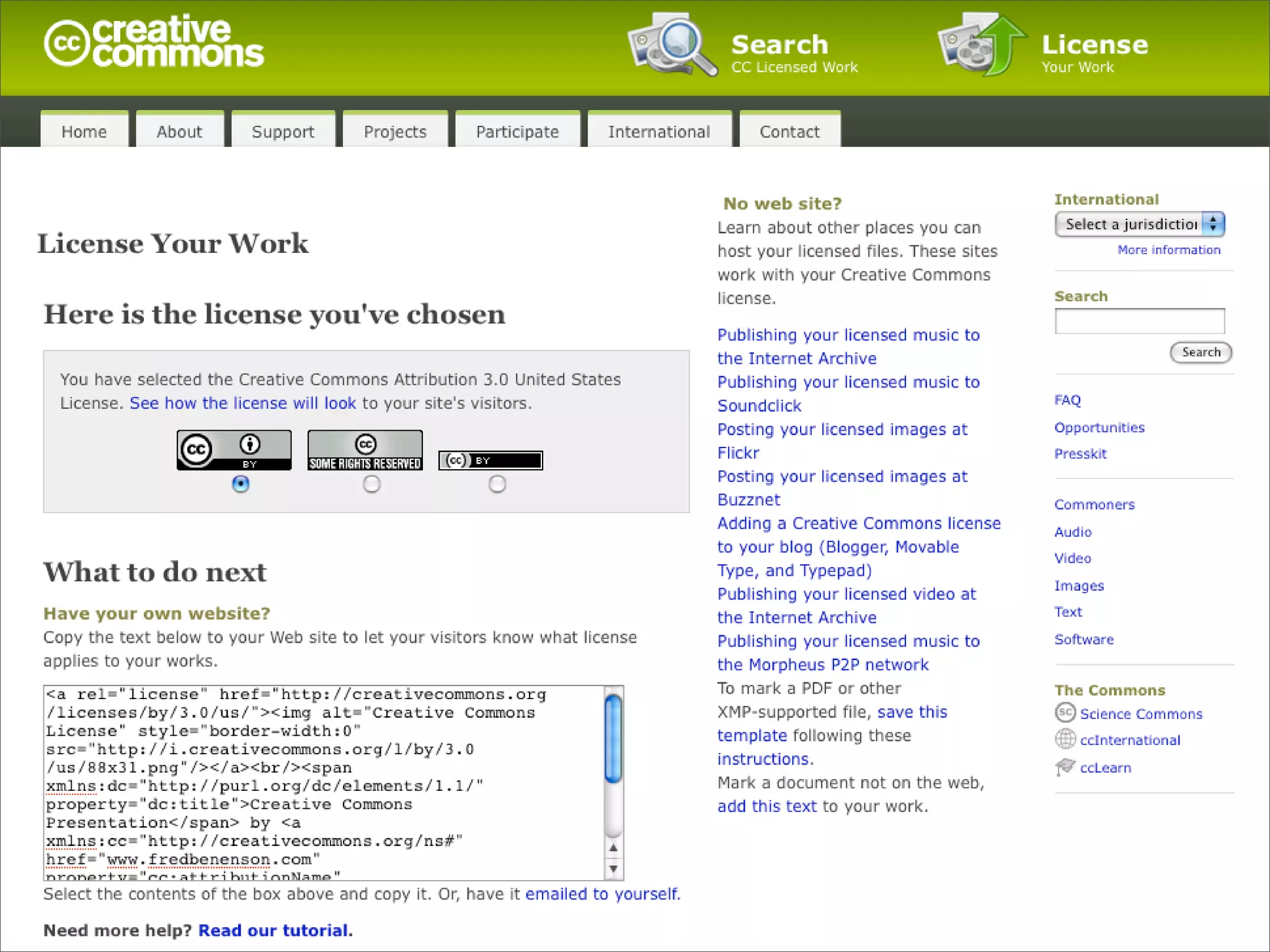Select radio button under Some Rights Reserved badge
The height and width of the screenshot is (952, 1270).
[x=371, y=484]
